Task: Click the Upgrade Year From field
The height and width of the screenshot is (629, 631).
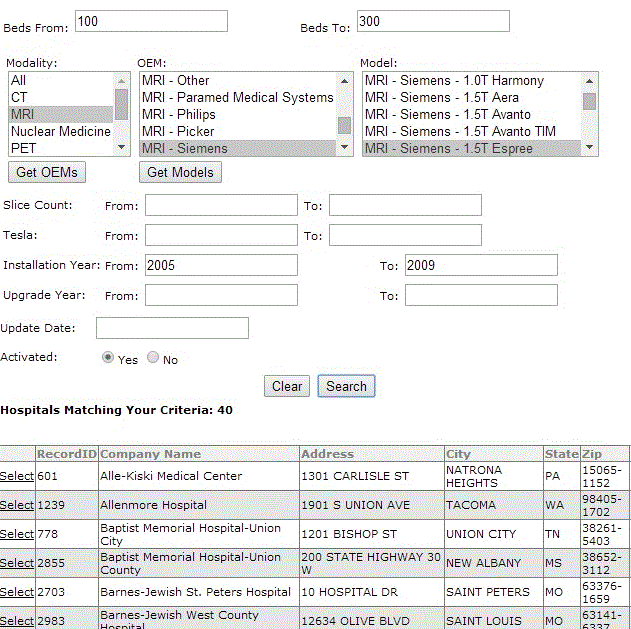Action: [x=221, y=295]
